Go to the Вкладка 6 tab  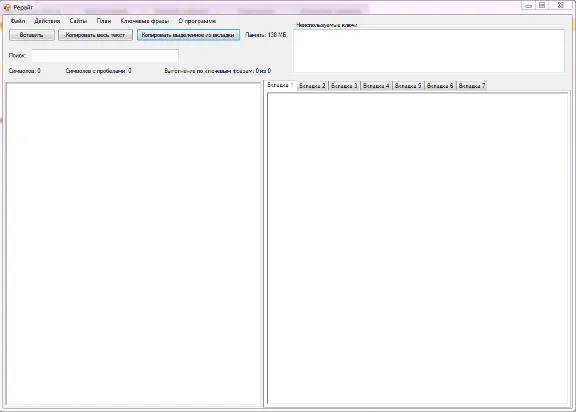[440, 86]
